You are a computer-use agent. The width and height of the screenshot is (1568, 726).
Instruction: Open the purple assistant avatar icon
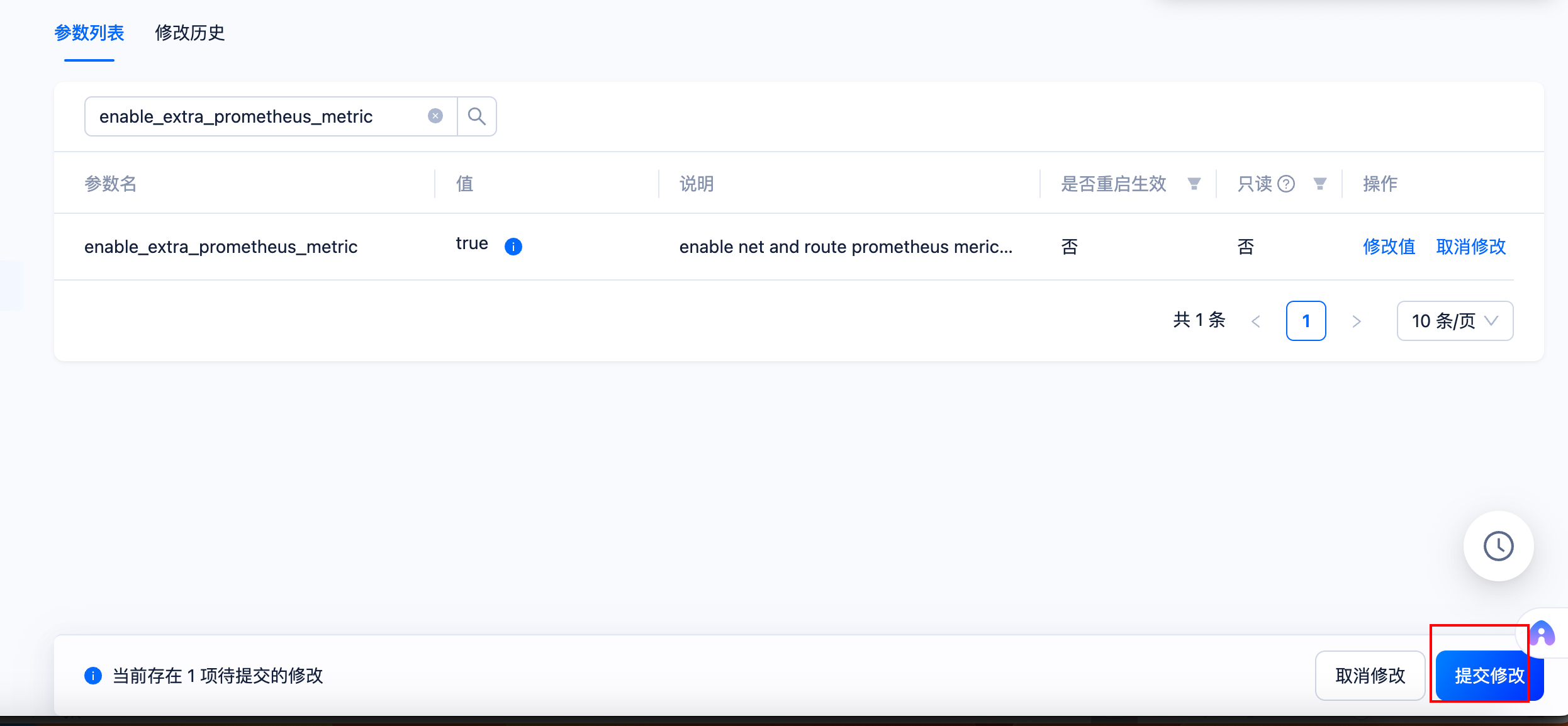pos(1542,634)
